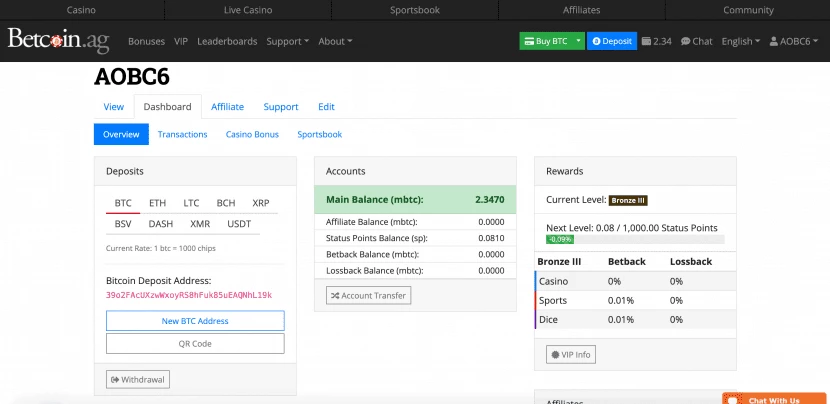830x404 pixels.
Task: Select BSV deposit currency
Action: tap(123, 223)
